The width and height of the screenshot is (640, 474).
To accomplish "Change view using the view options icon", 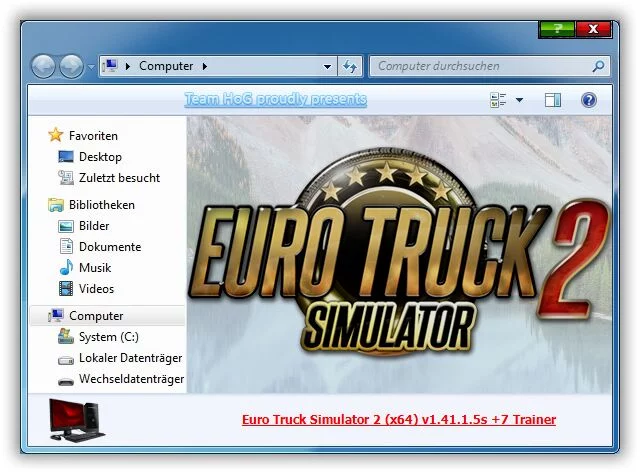I will pos(498,100).
